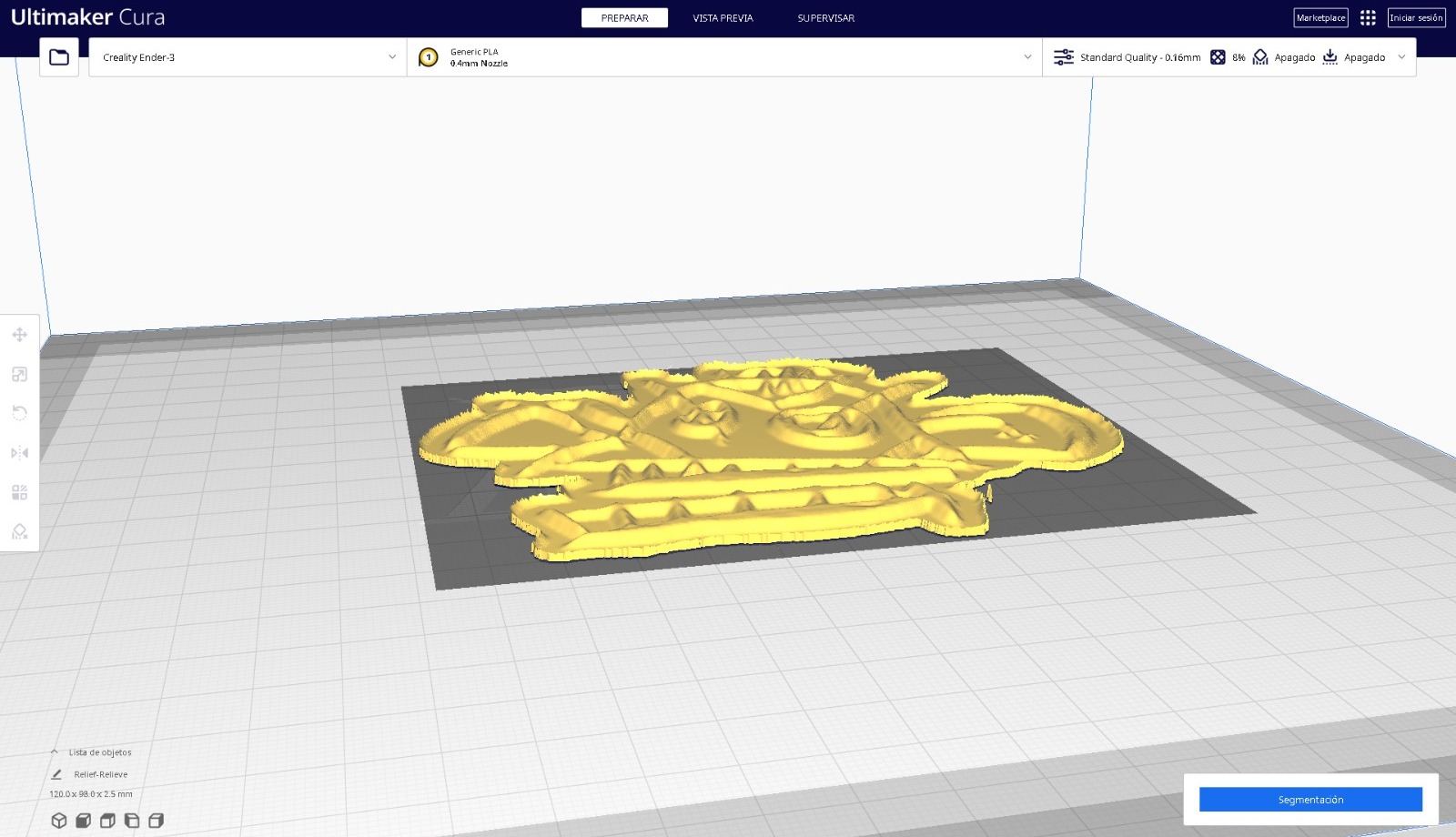Open file using the folder icon
Viewport: 1456px width, 837px height.
click(x=59, y=57)
